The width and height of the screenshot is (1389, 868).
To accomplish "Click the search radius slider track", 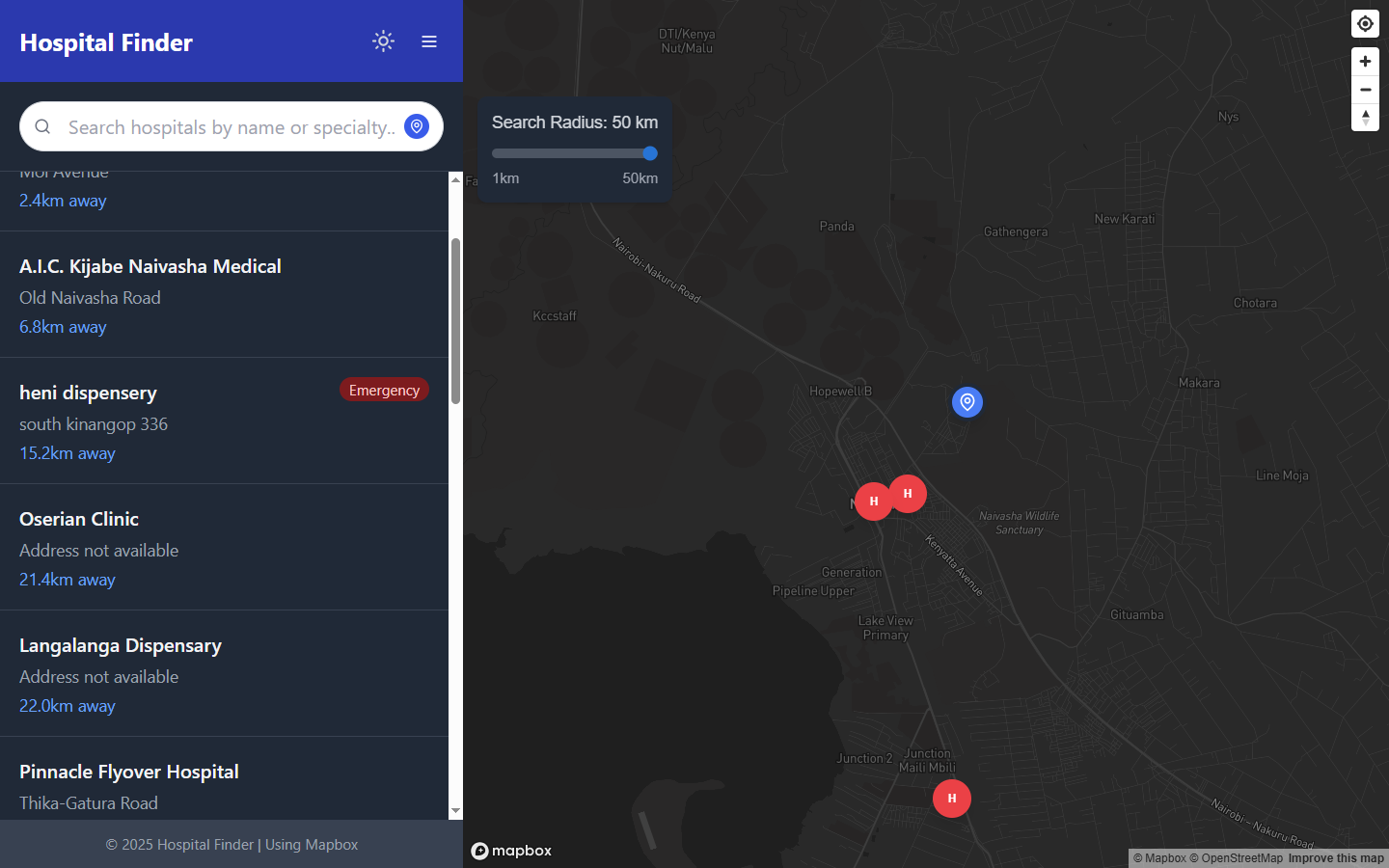I will coord(575,153).
